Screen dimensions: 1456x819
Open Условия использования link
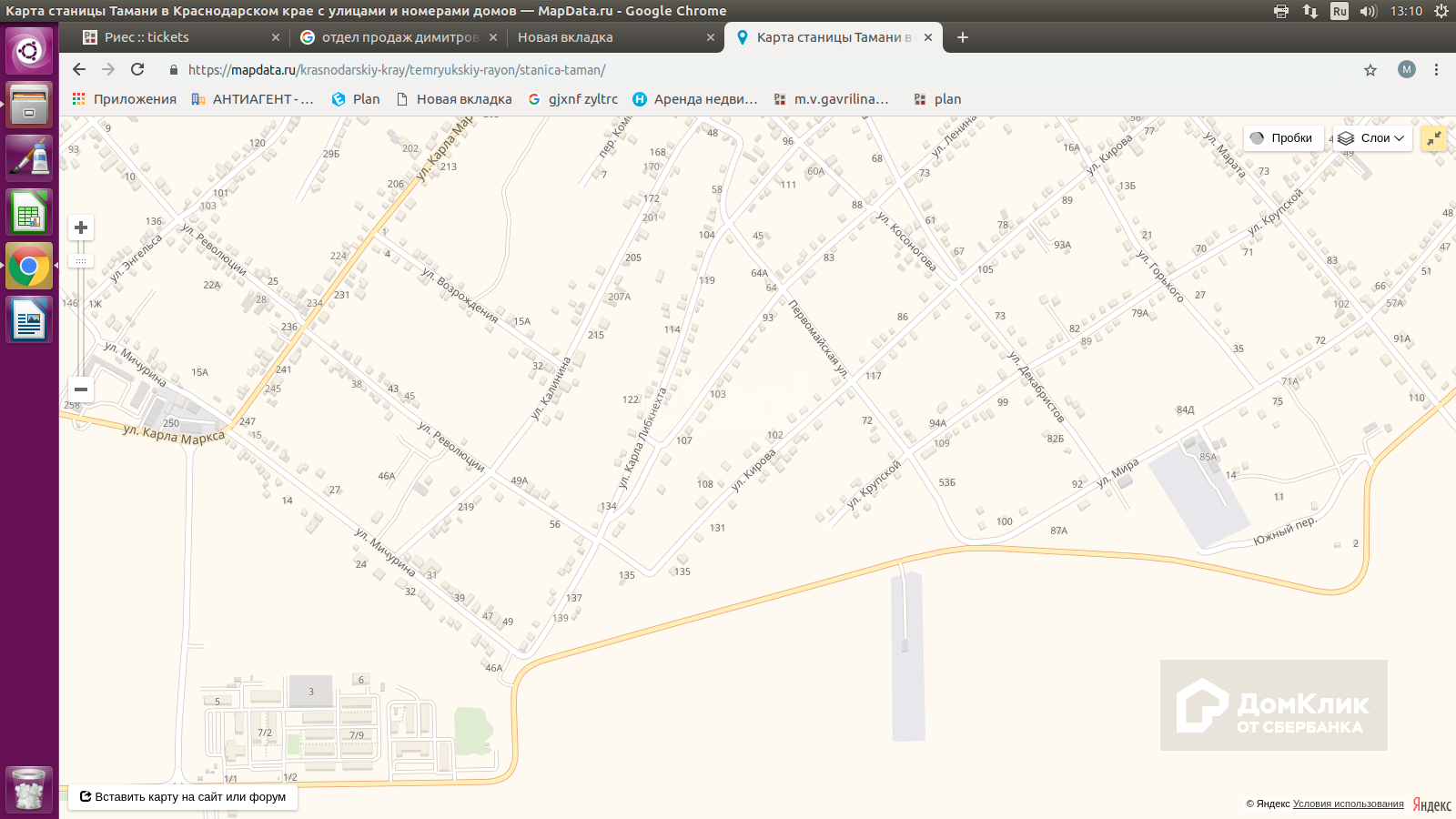coord(1348,804)
